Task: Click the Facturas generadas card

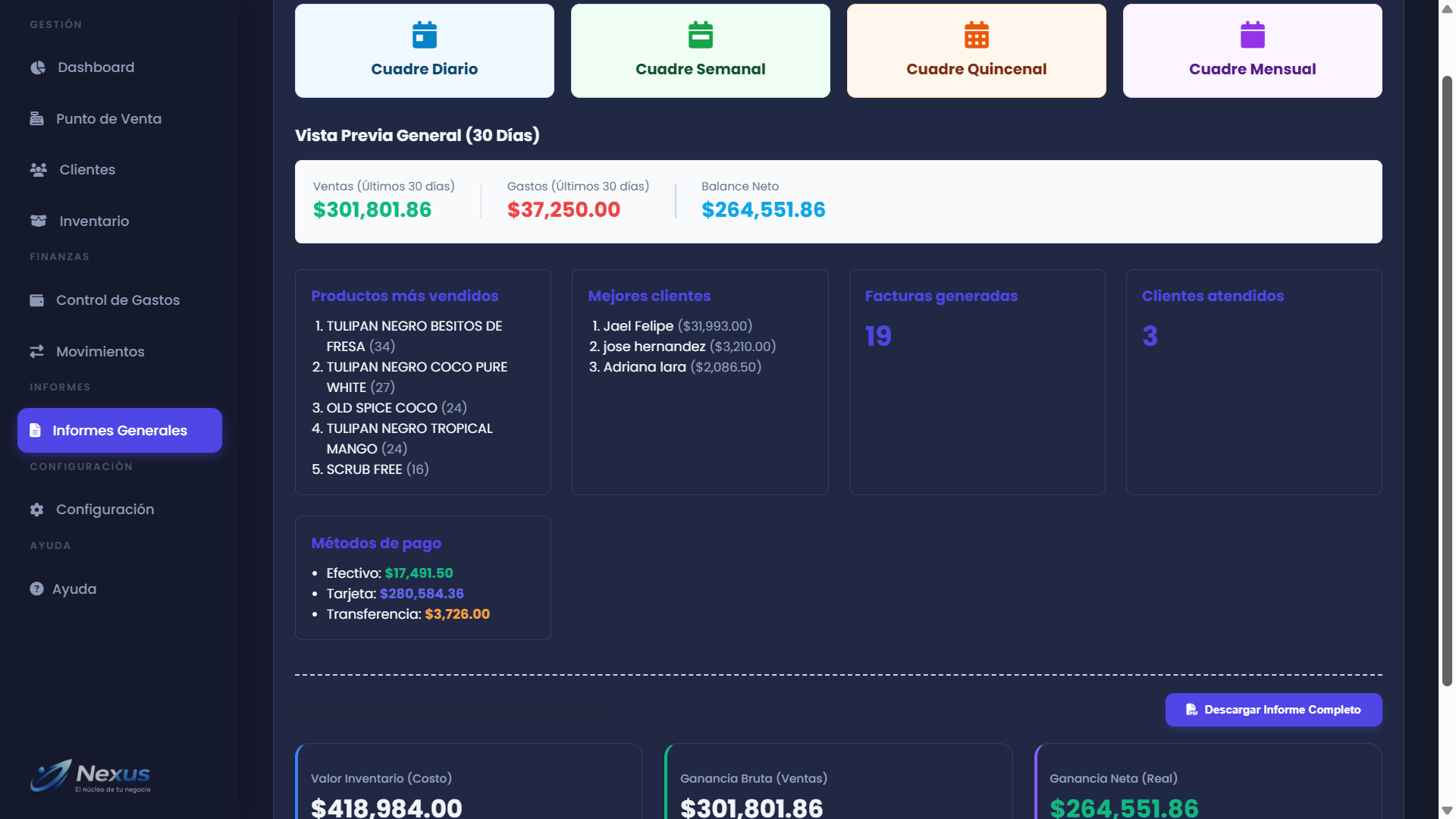Action: [977, 382]
